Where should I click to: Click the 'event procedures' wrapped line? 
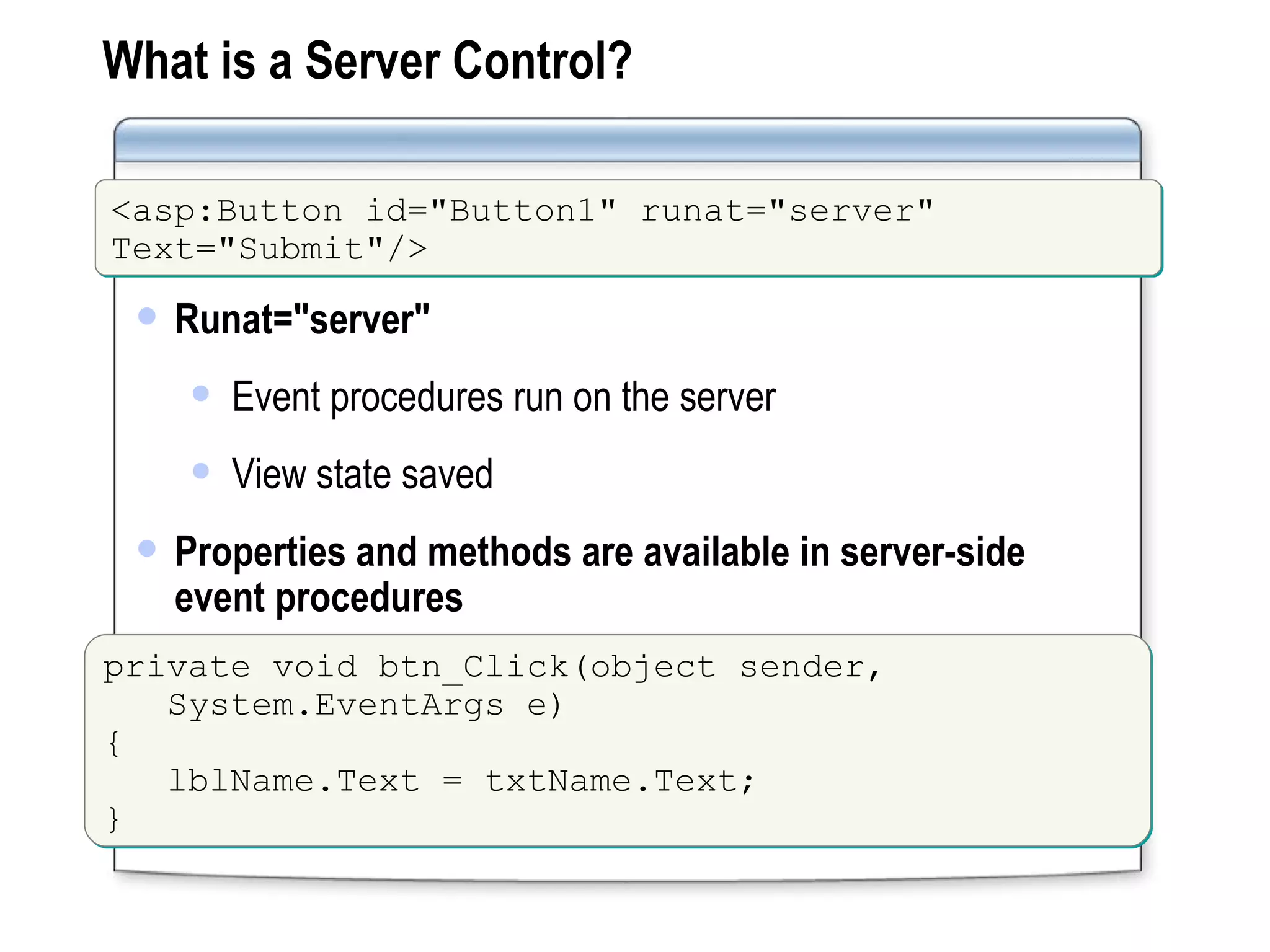pyautogui.click(x=319, y=598)
